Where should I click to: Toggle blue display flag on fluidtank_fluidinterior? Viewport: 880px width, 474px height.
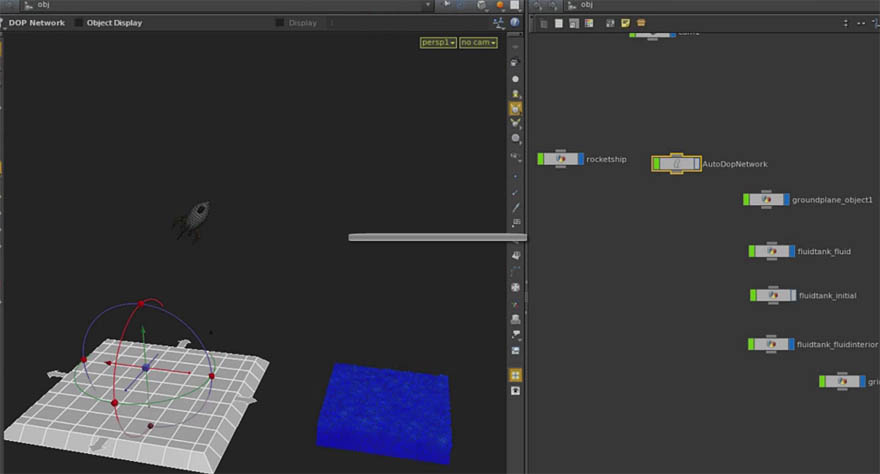point(791,344)
